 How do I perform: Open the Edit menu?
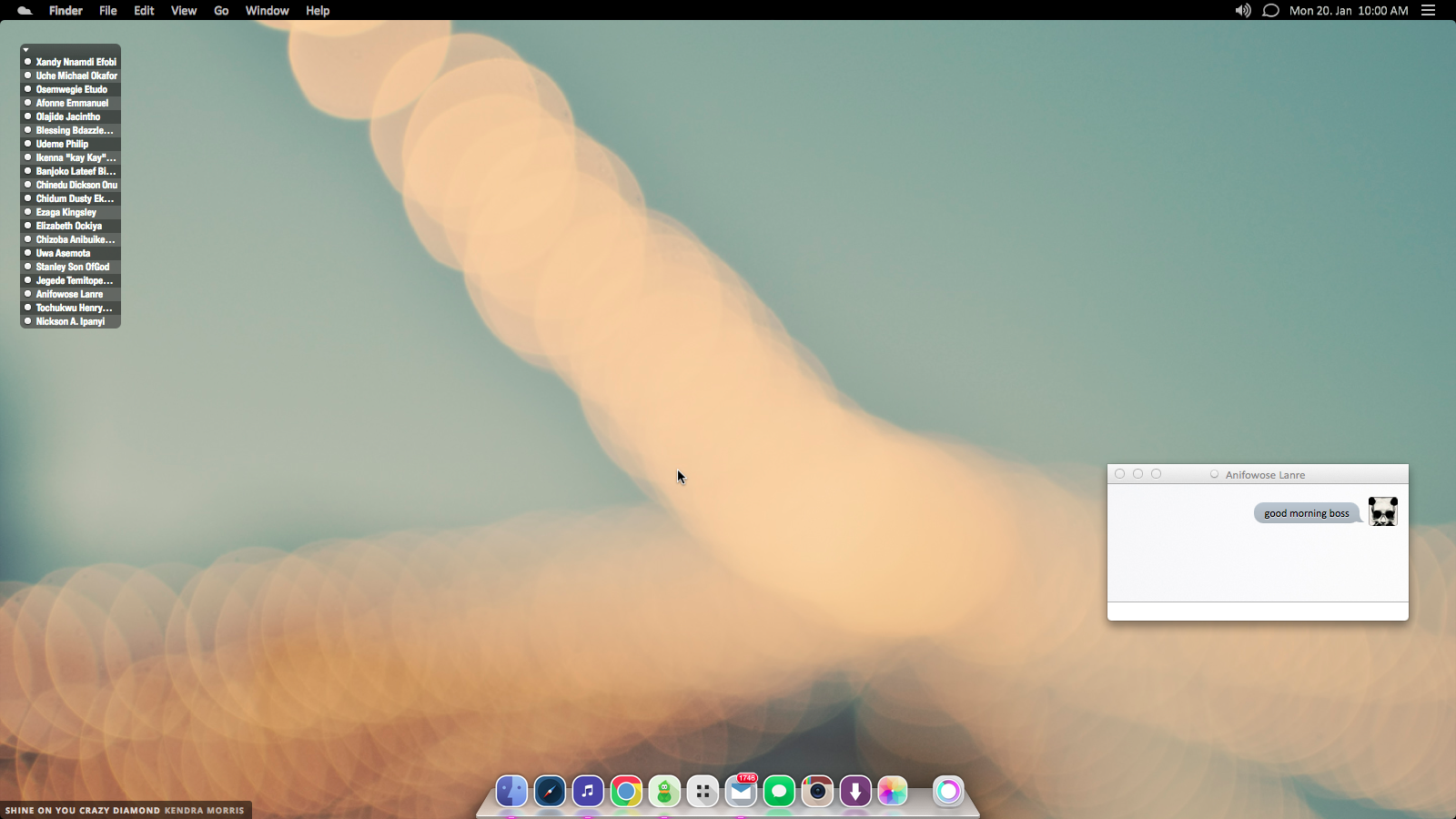coord(144,11)
